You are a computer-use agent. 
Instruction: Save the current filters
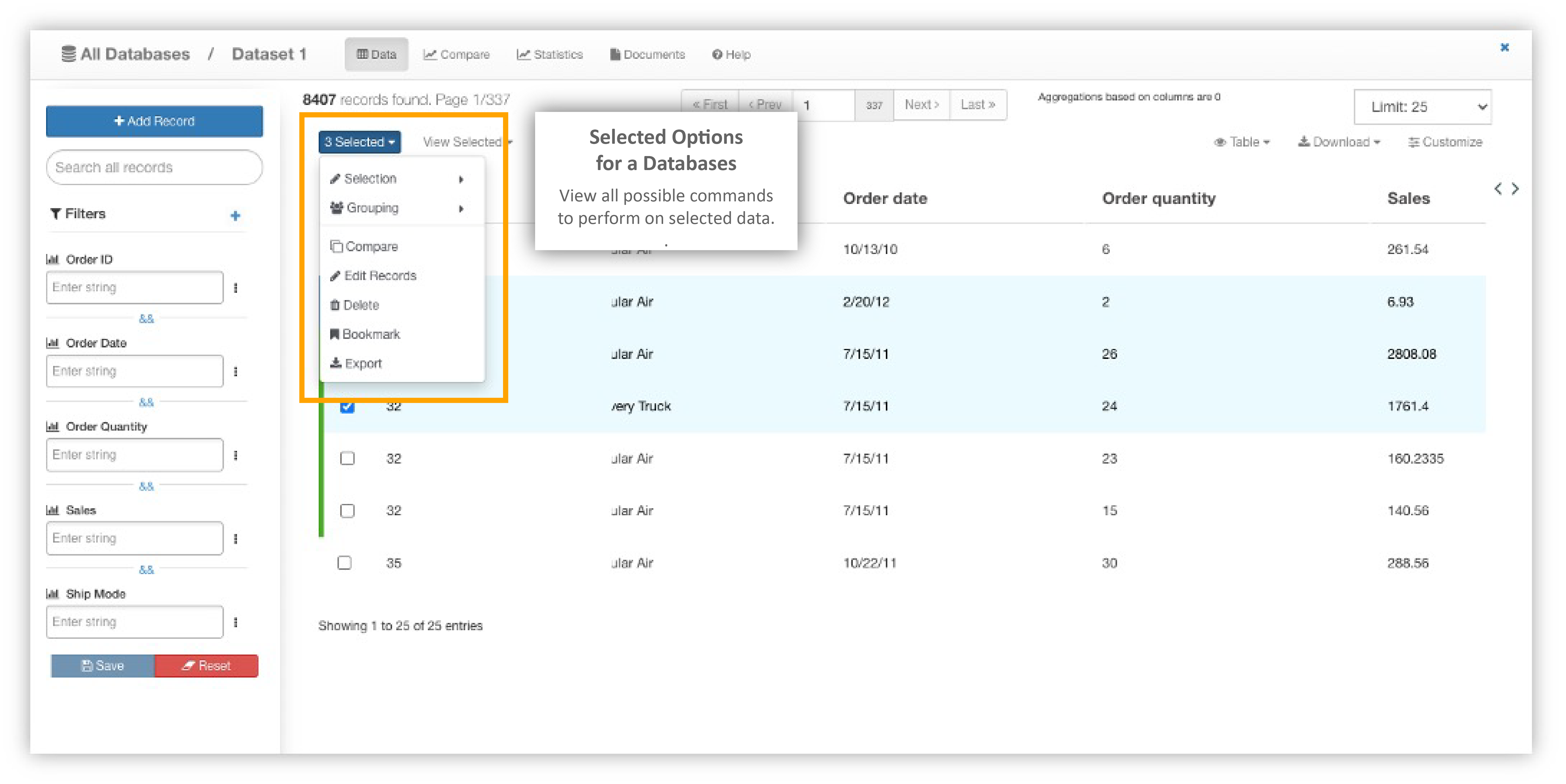coord(103,666)
